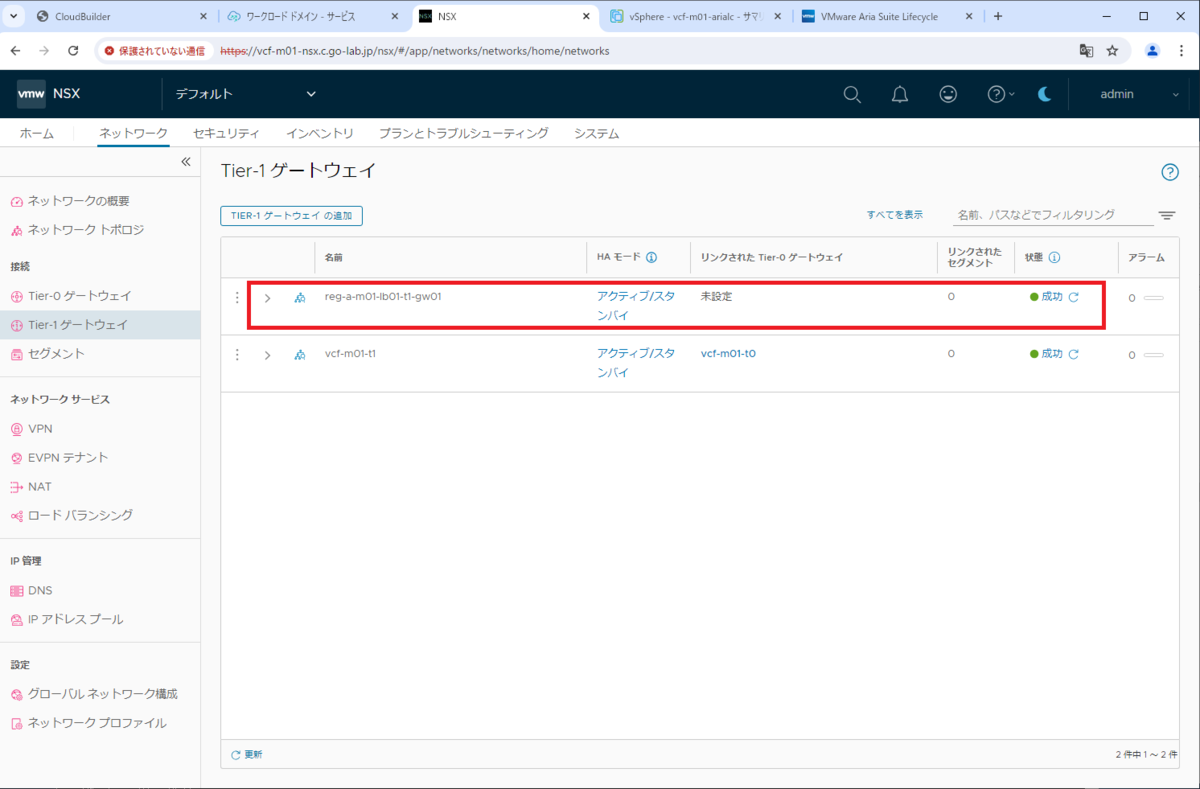Open the filter lines icon beside filter box

pyautogui.click(x=1167, y=215)
